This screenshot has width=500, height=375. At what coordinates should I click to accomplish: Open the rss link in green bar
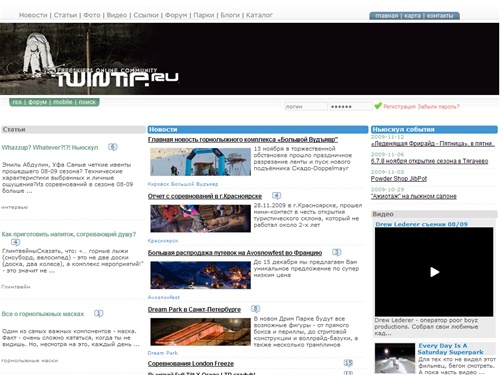coord(17,102)
